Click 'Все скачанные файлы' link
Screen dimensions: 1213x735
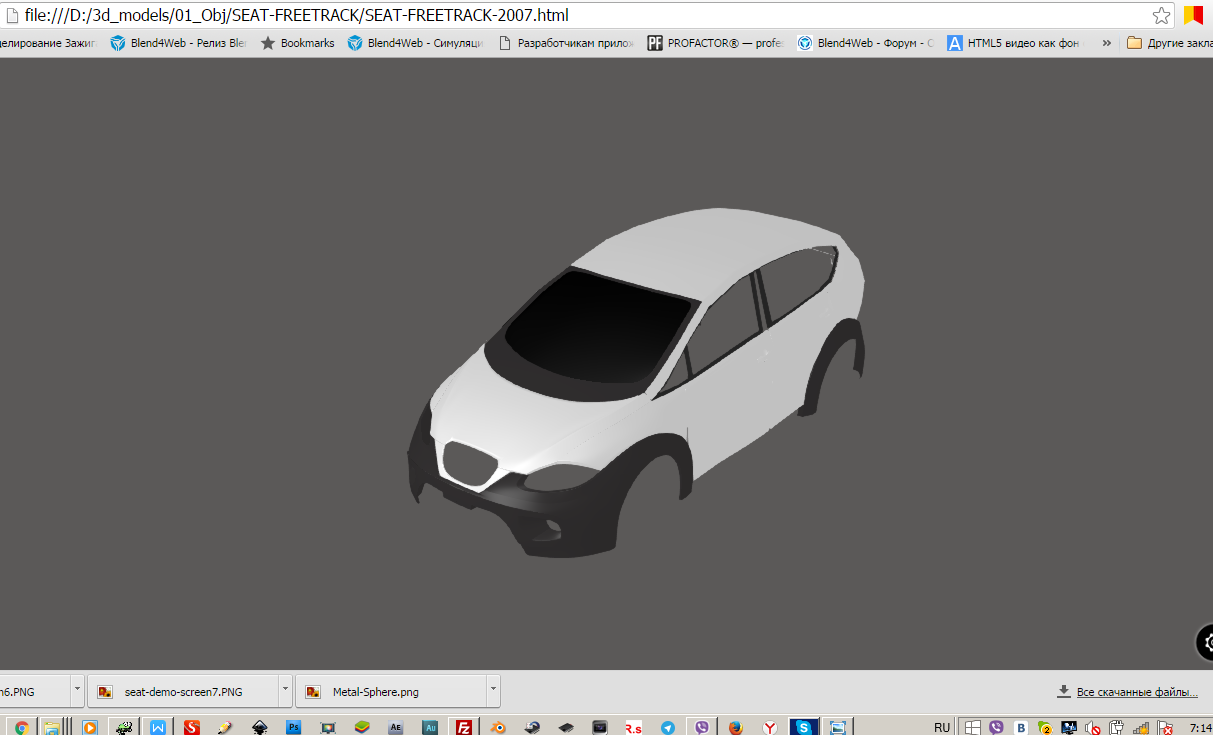click(1136, 692)
